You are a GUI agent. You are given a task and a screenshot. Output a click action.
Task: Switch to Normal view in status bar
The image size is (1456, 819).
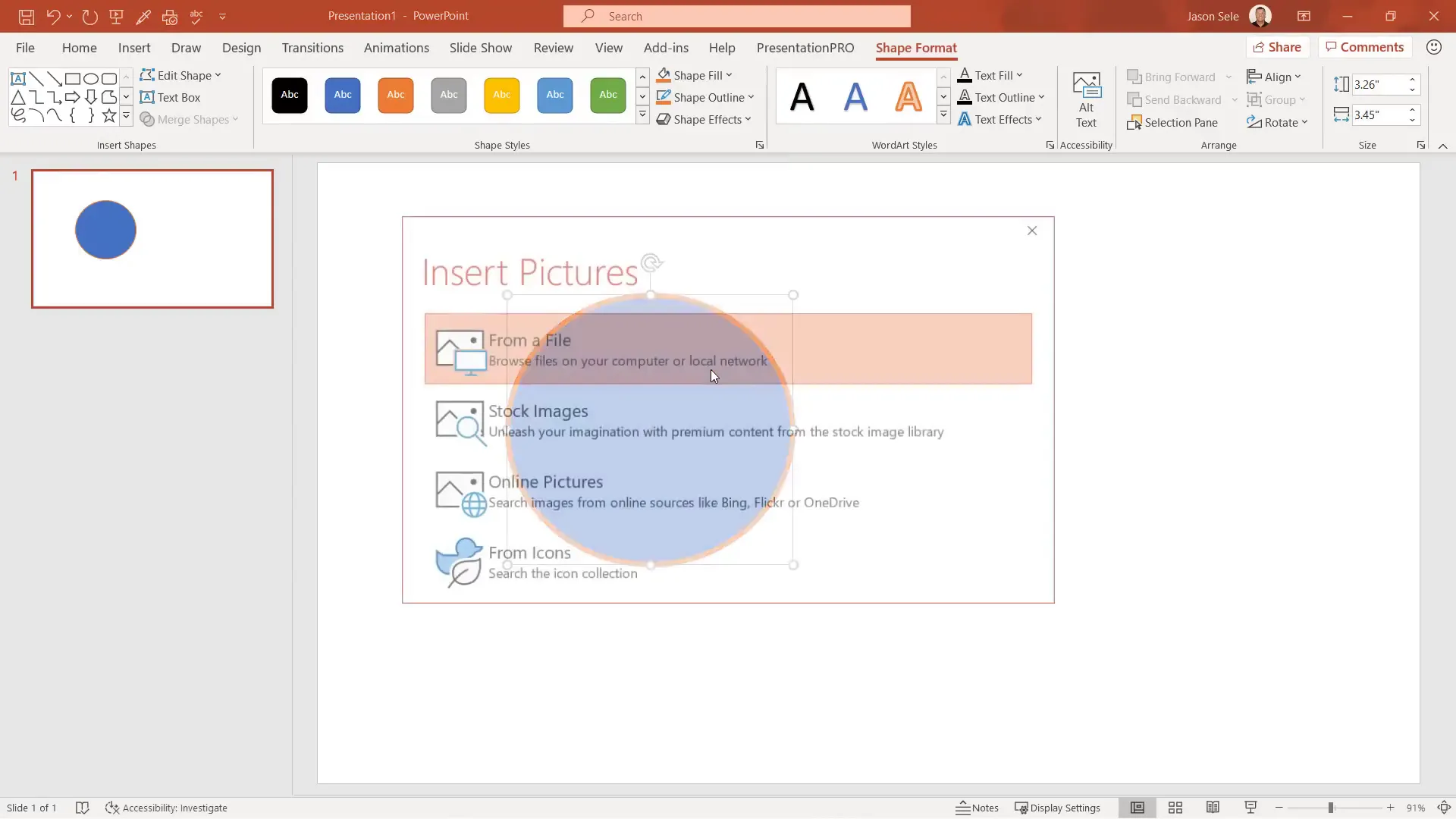1137,808
